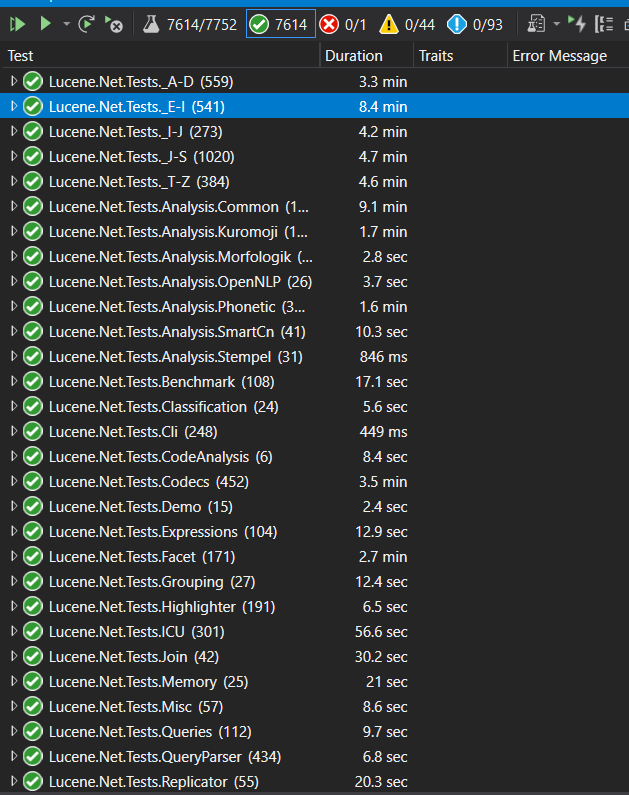Sort by the Test column header
The width and height of the screenshot is (629, 795).
162,56
